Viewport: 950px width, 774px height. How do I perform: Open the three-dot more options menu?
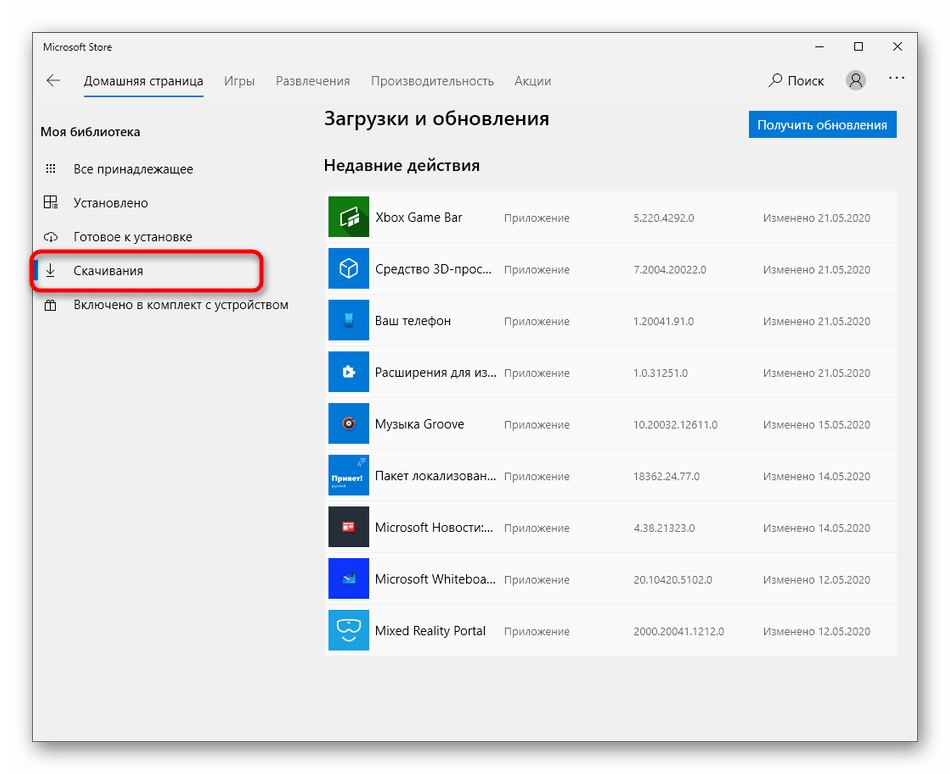[x=896, y=80]
